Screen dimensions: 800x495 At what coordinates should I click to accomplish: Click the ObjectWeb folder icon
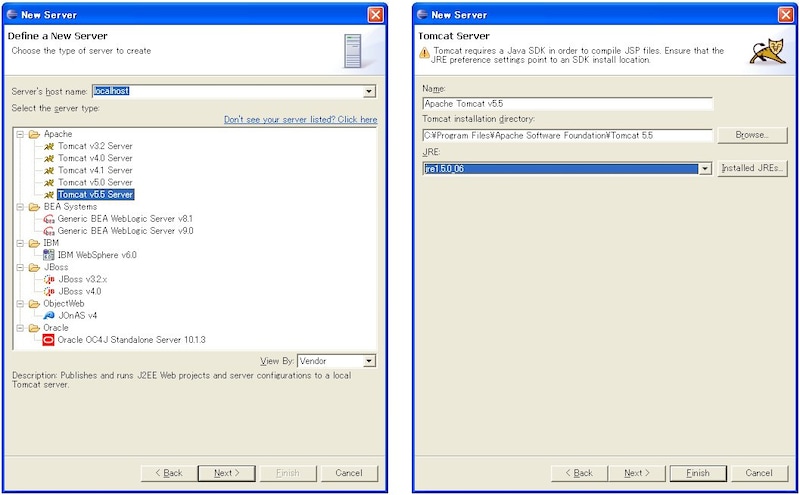(x=34, y=304)
